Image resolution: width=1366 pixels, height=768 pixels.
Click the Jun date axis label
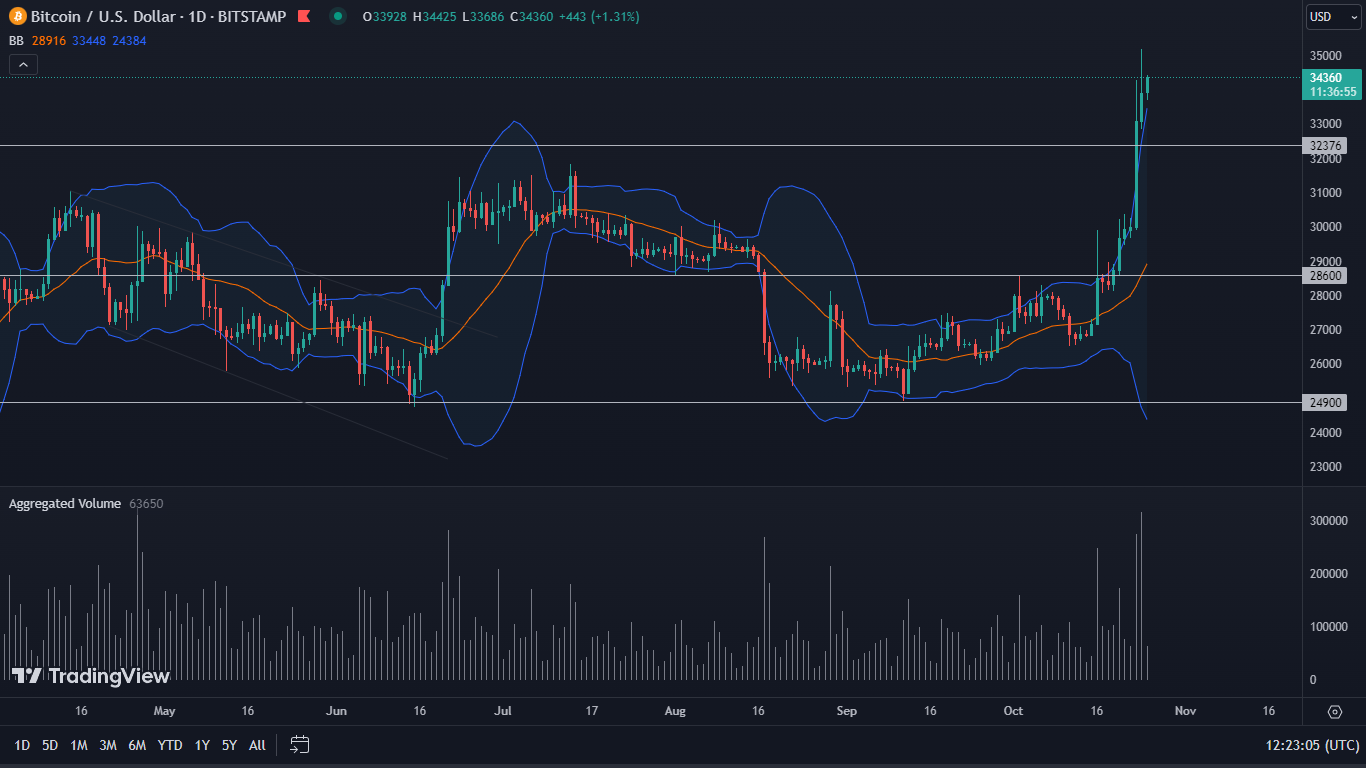(337, 711)
